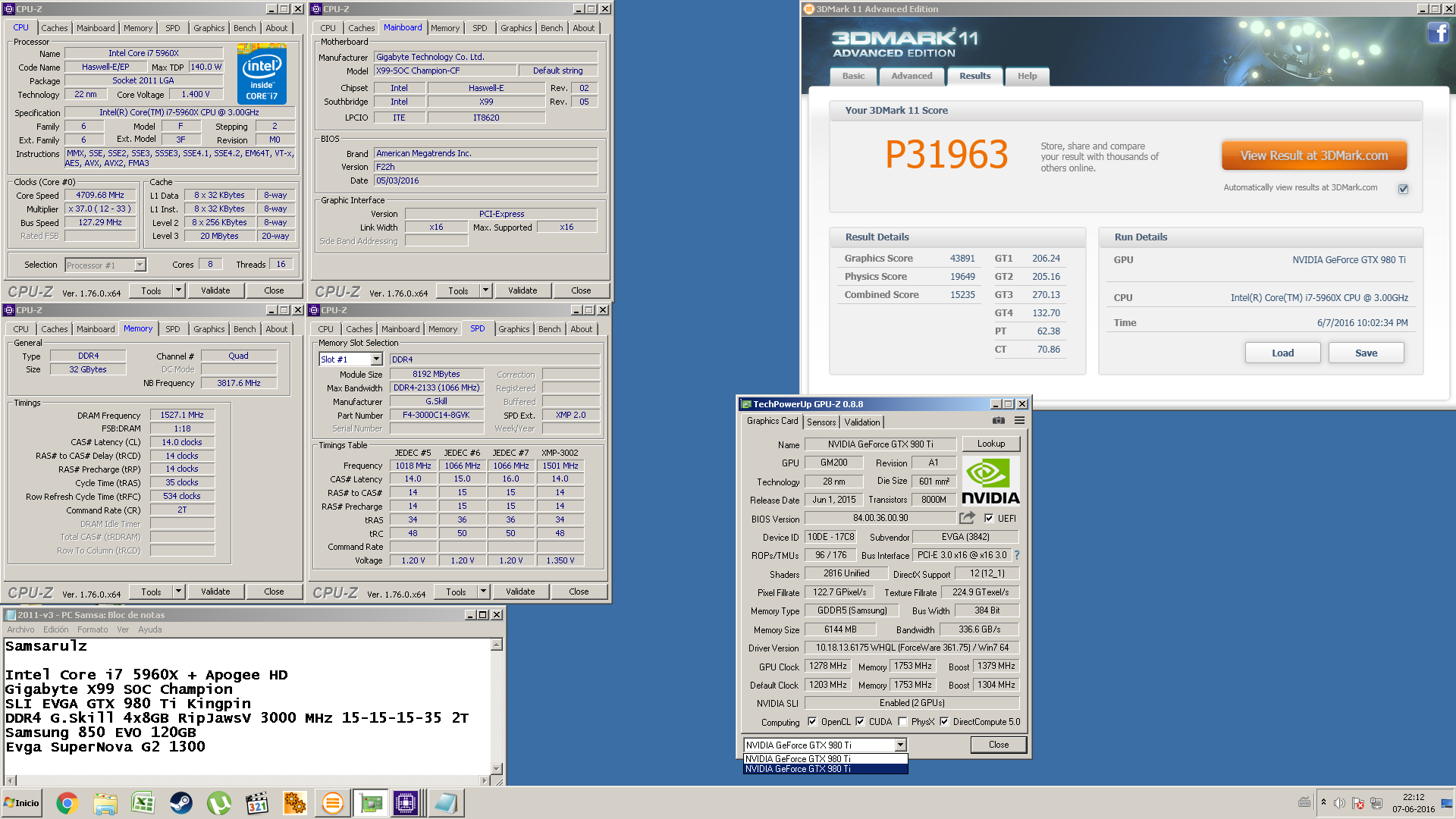This screenshot has width=1456, height=819.
Task: Toggle UEFI checkbox in GPU-Z
Action: (989, 519)
